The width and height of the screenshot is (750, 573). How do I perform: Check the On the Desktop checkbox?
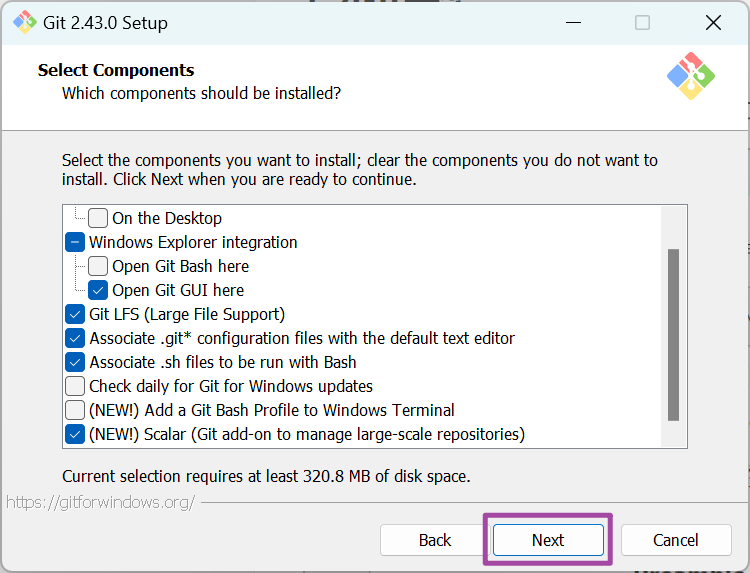tap(98, 218)
